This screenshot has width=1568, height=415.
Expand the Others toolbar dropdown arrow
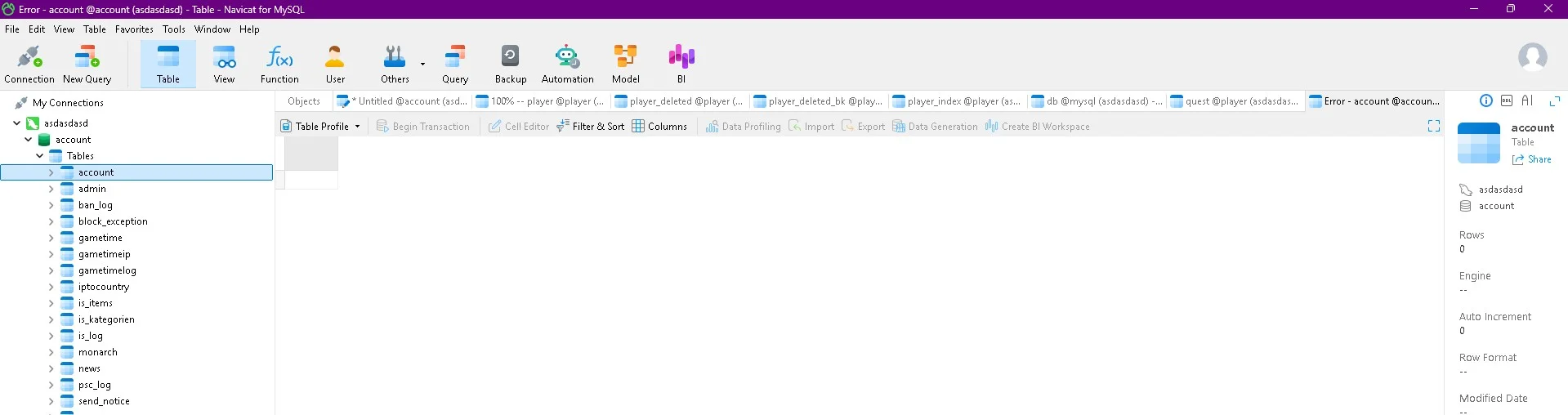tap(422, 64)
